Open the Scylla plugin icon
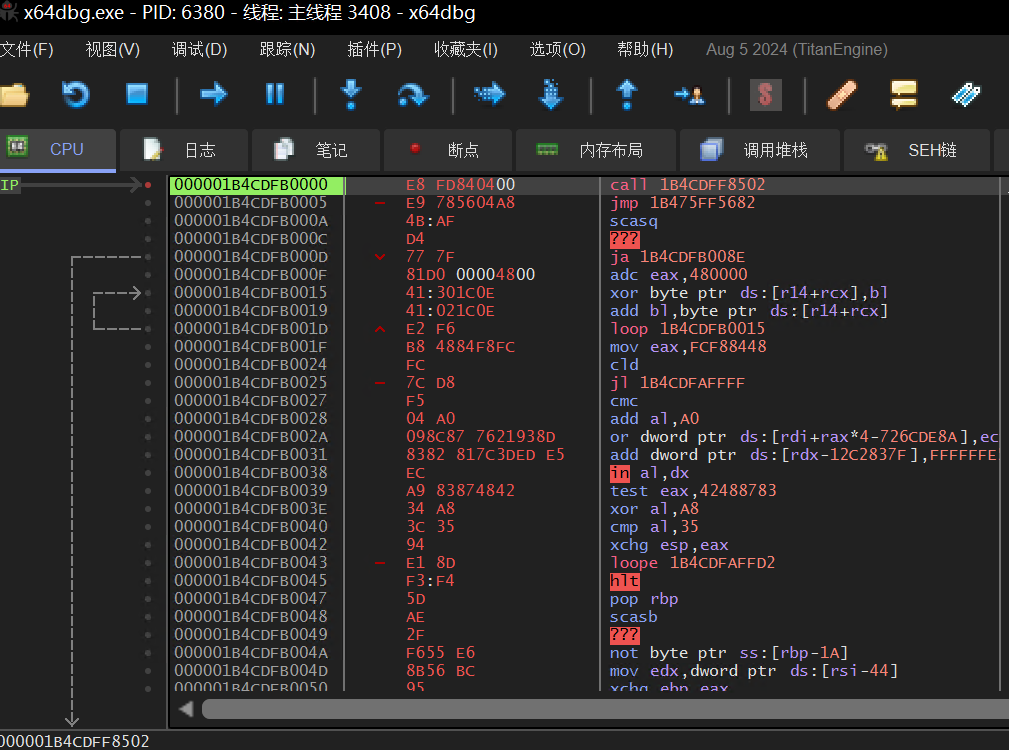 pyautogui.click(x=766, y=95)
